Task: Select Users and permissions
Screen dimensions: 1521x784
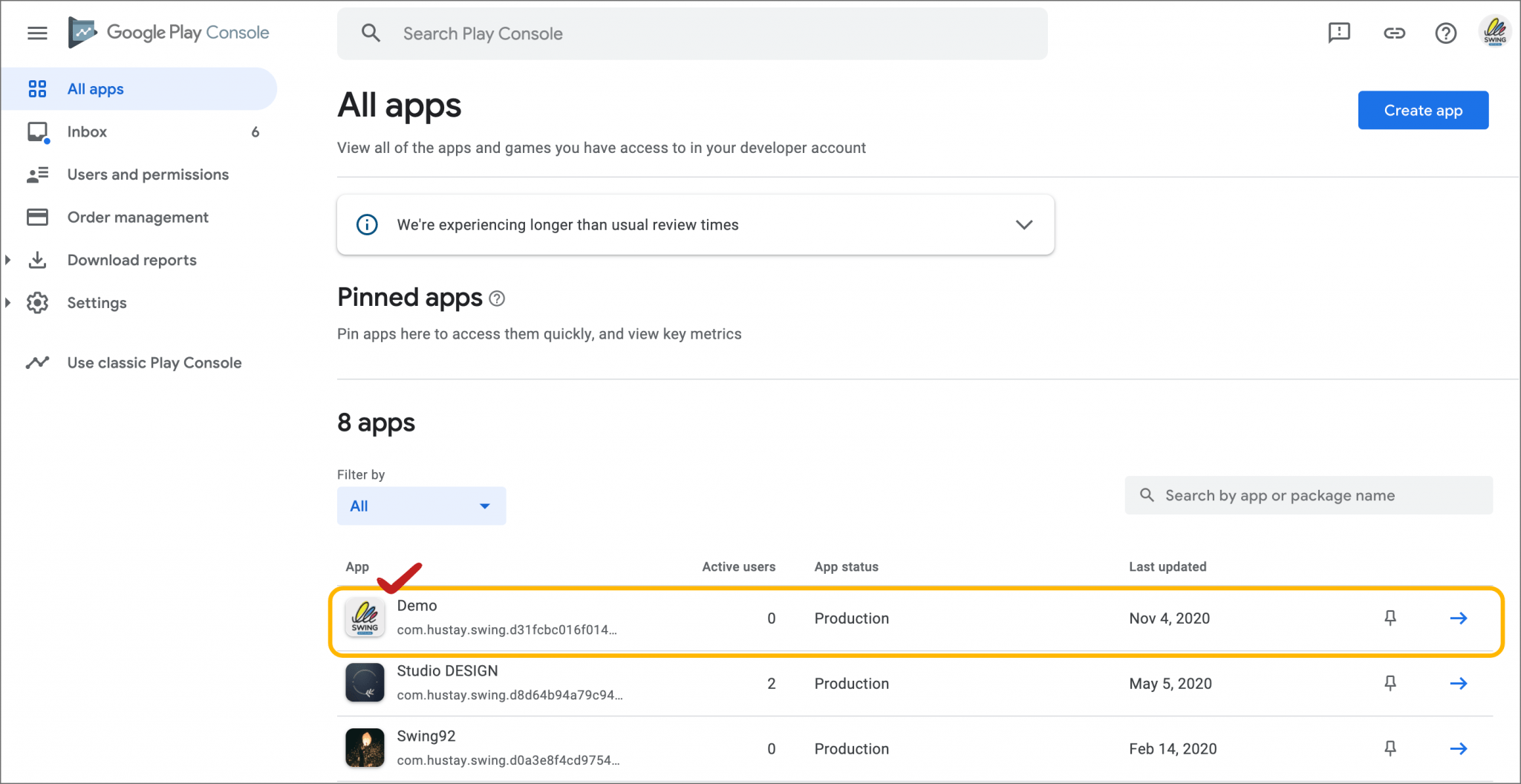Action: click(x=147, y=174)
